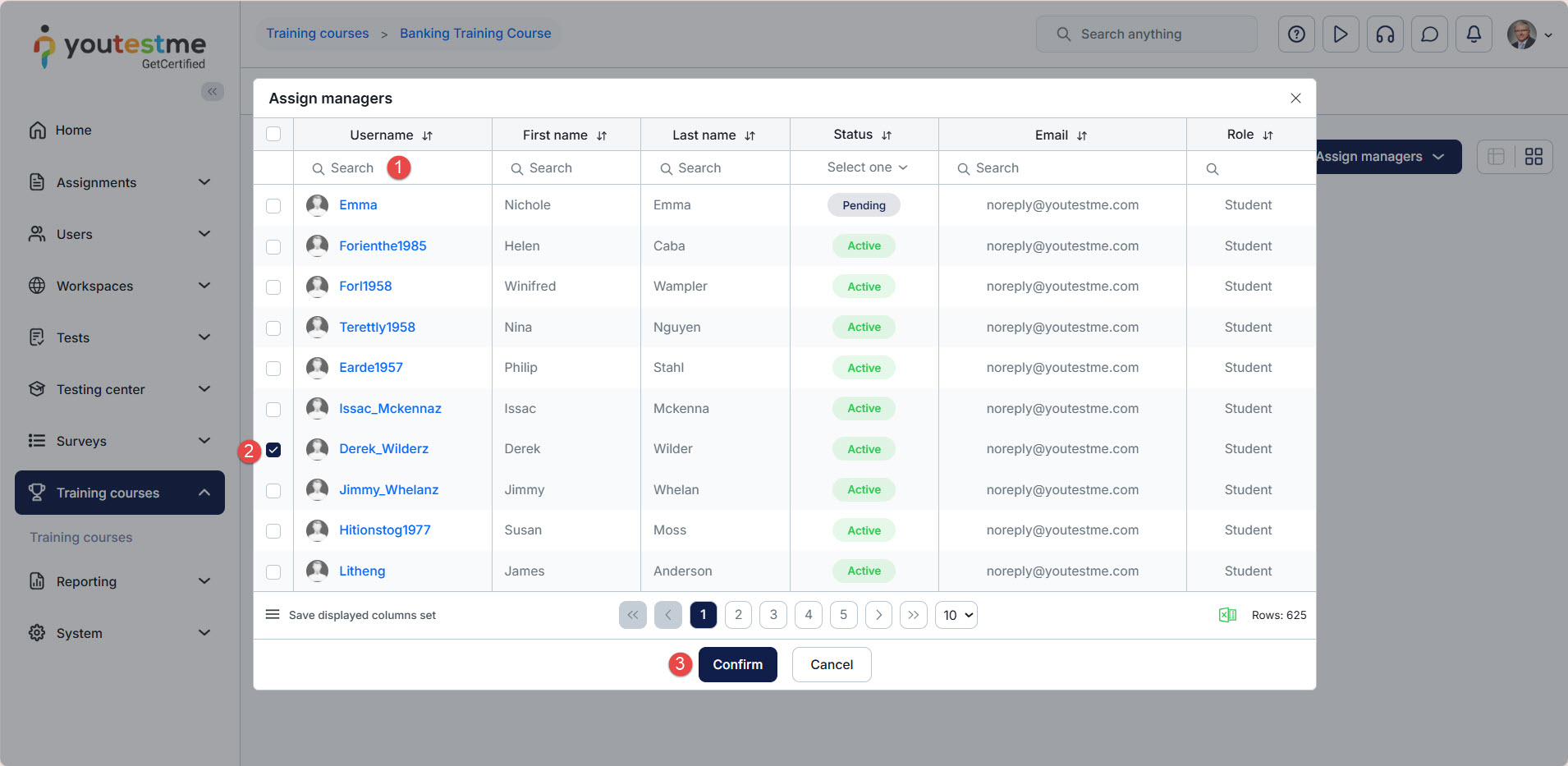The image size is (1568, 766).
Task: Select all rows with header checkbox
Action: tap(273, 134)
